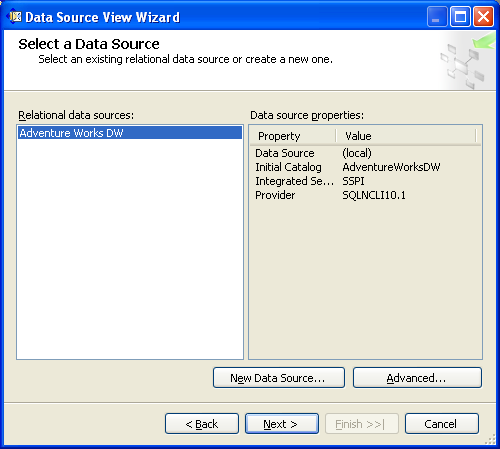
Task: Open the Advanced options dialog
Action: coord(417,378)
